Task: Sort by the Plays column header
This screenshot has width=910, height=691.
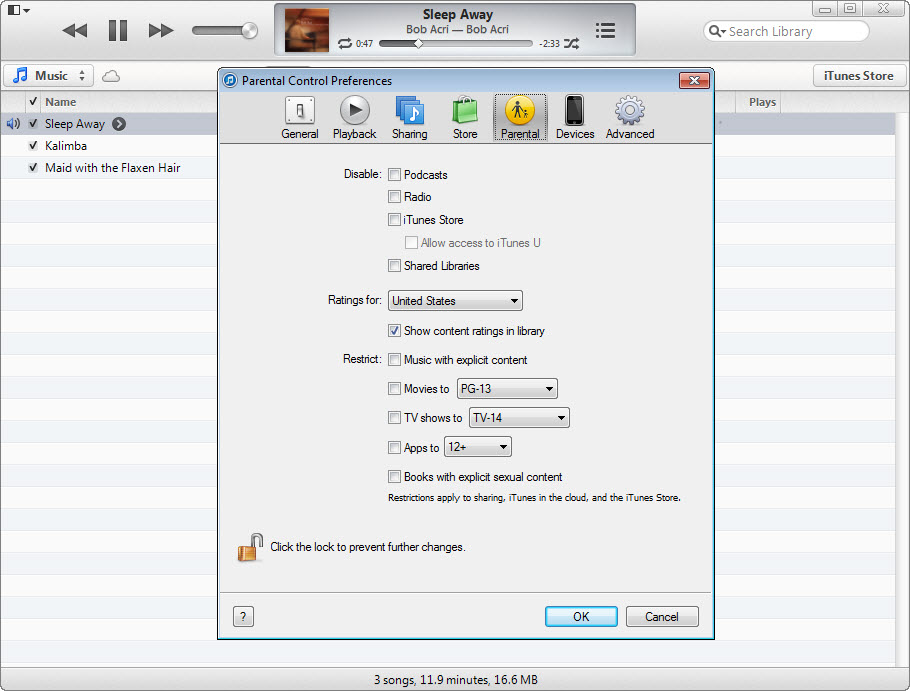Action: (762, 102)
